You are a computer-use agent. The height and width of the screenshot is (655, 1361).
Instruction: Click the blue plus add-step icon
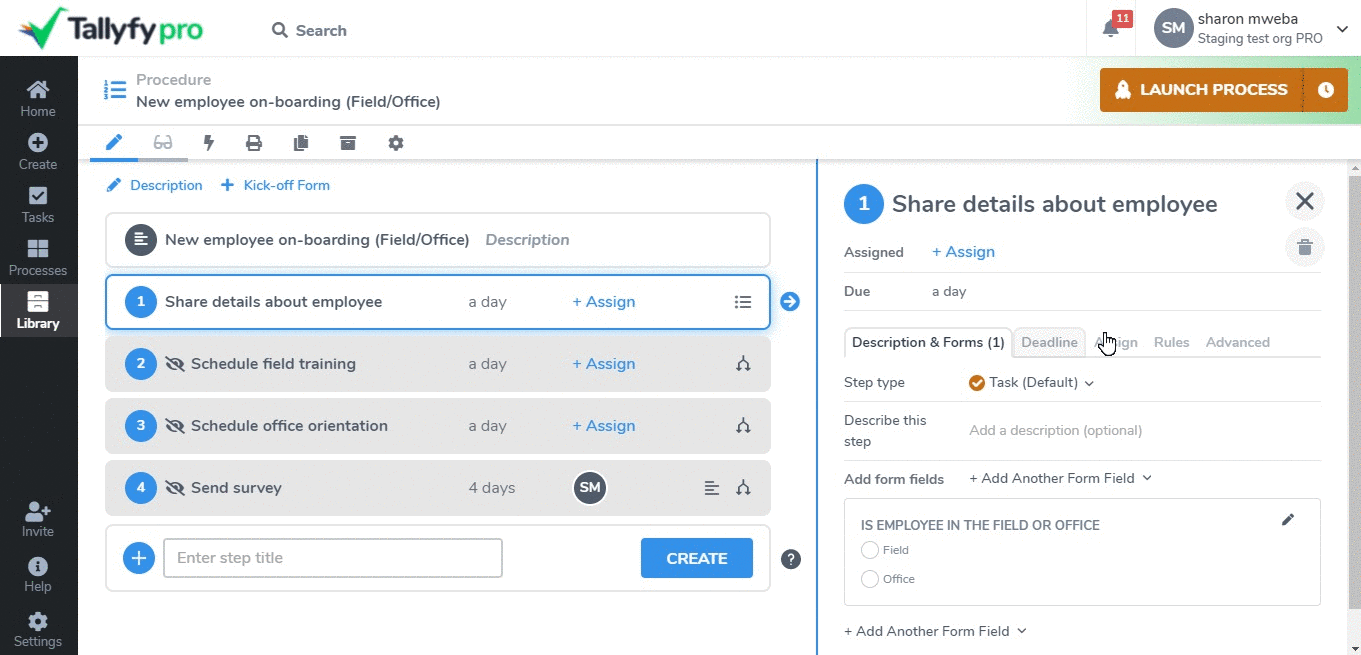coord(139,558)
